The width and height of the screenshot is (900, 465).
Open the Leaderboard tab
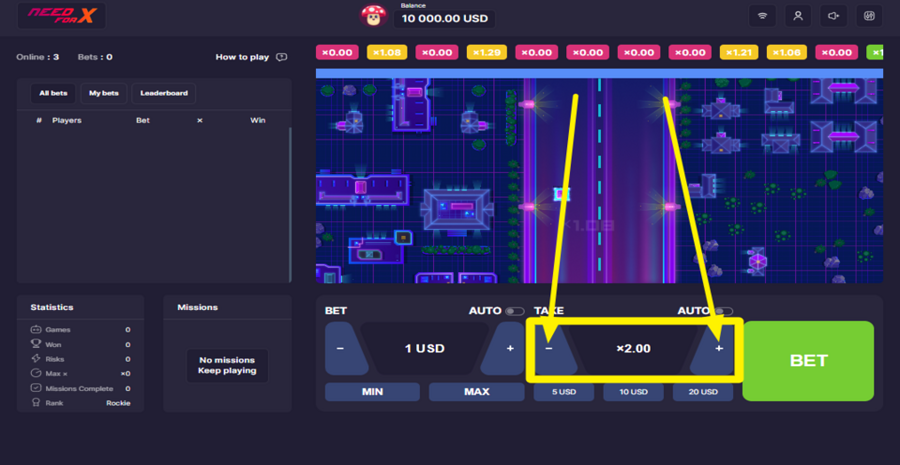(164, 93)
